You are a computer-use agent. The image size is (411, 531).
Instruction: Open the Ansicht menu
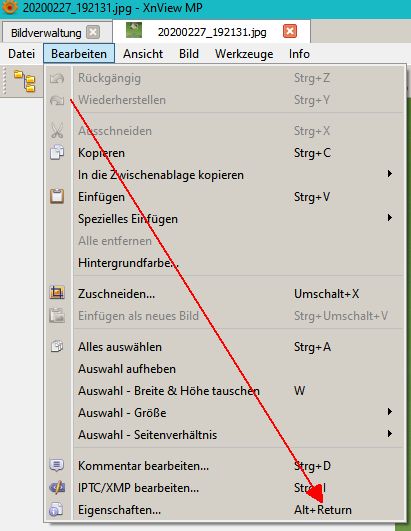point(143,54)
